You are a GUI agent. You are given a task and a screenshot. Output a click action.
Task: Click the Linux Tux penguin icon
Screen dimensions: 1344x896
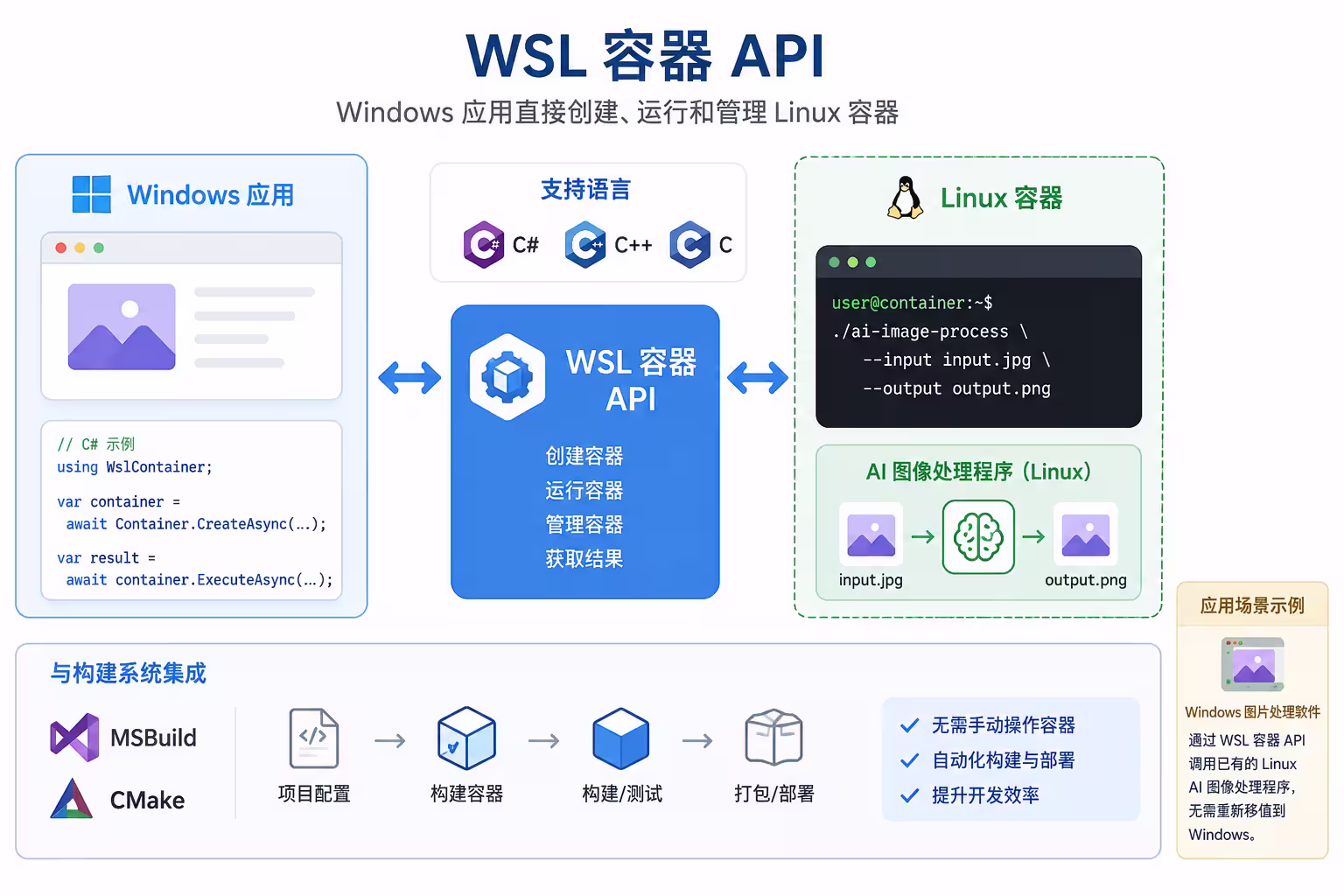[x=905, y=197]
